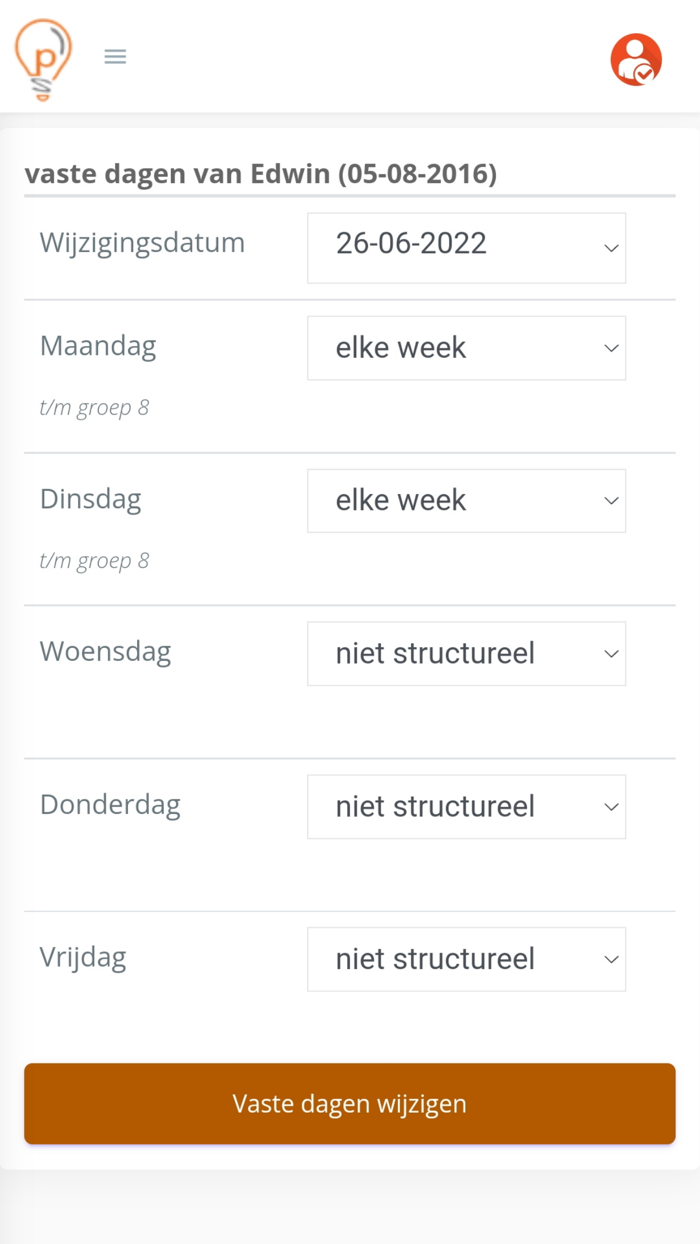Image resolution: width=700 pixels, height=1244 pixels.
Task: Click the date value 26-06-2022
Action: pyautogui.click(x=412, y=243)
